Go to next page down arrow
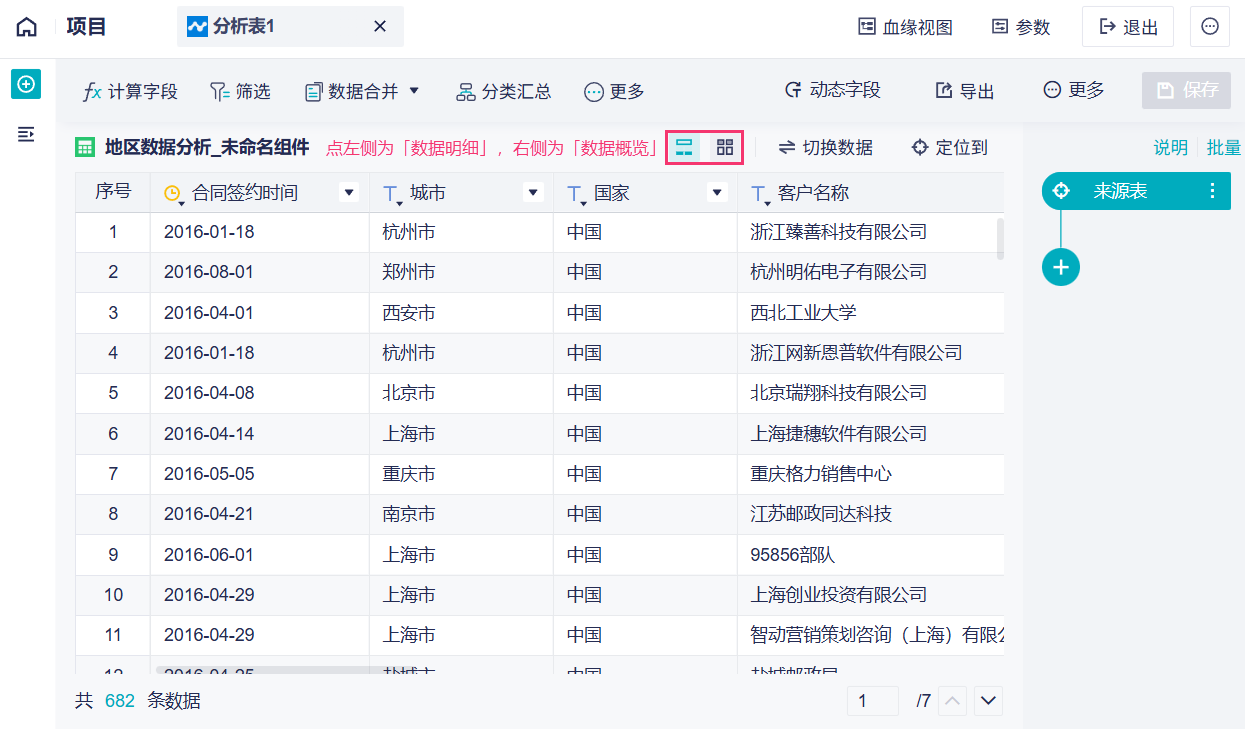 point(988,701)
